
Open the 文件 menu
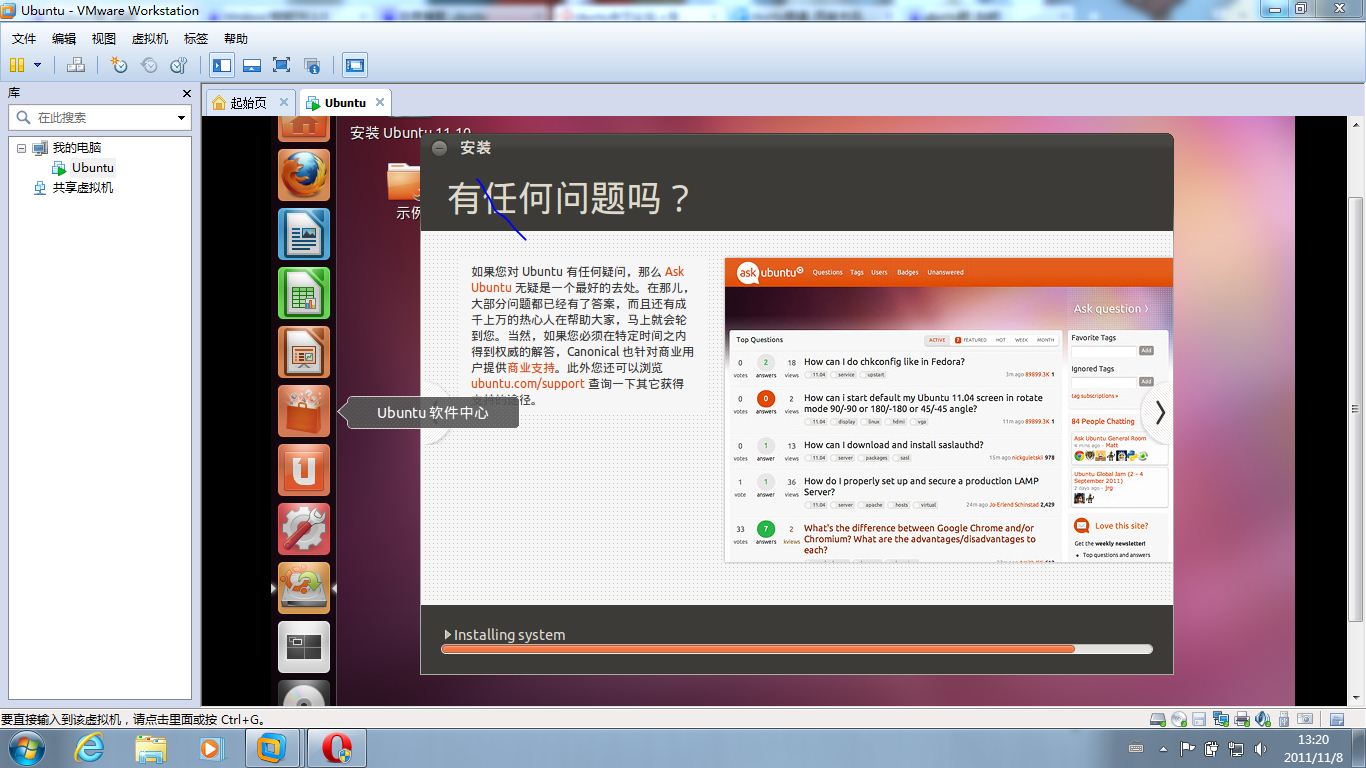(23, 38)
